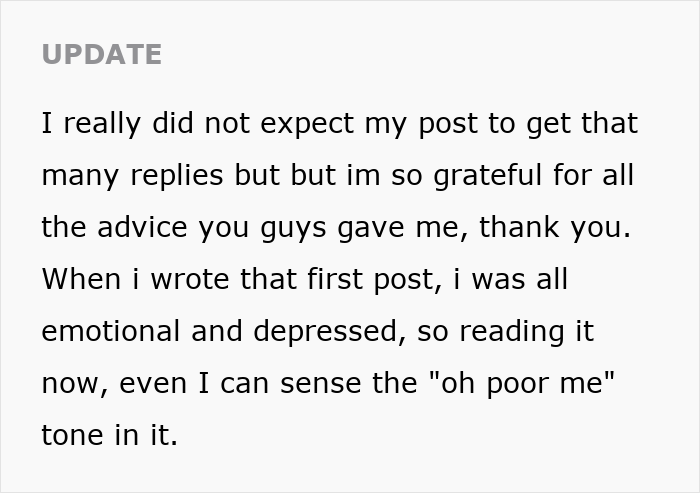This screenshot has width=700, height=493.
Task: Click the word "replies"
Action: pos(177,176)
